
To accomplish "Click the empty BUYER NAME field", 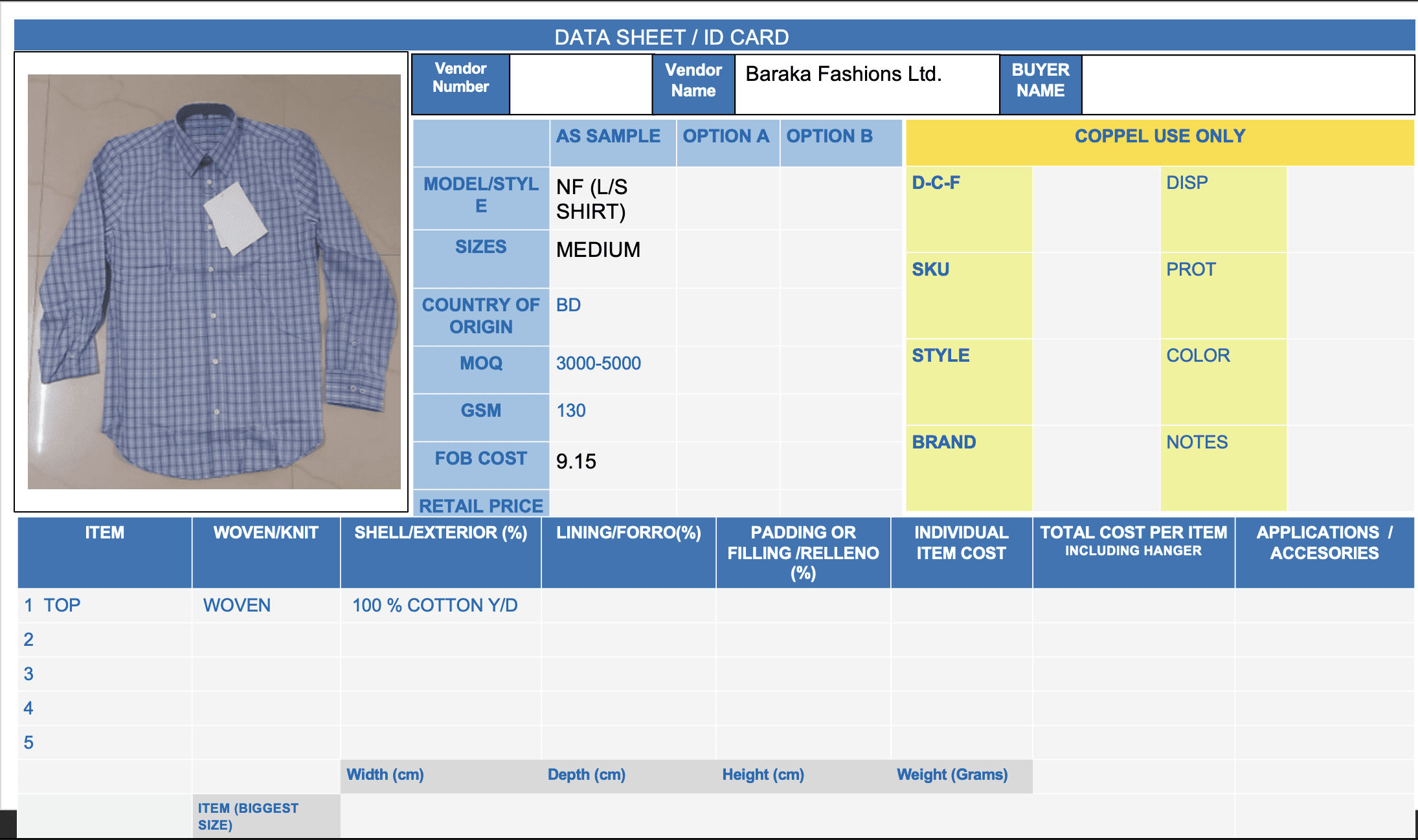I will coord(1247,85).
